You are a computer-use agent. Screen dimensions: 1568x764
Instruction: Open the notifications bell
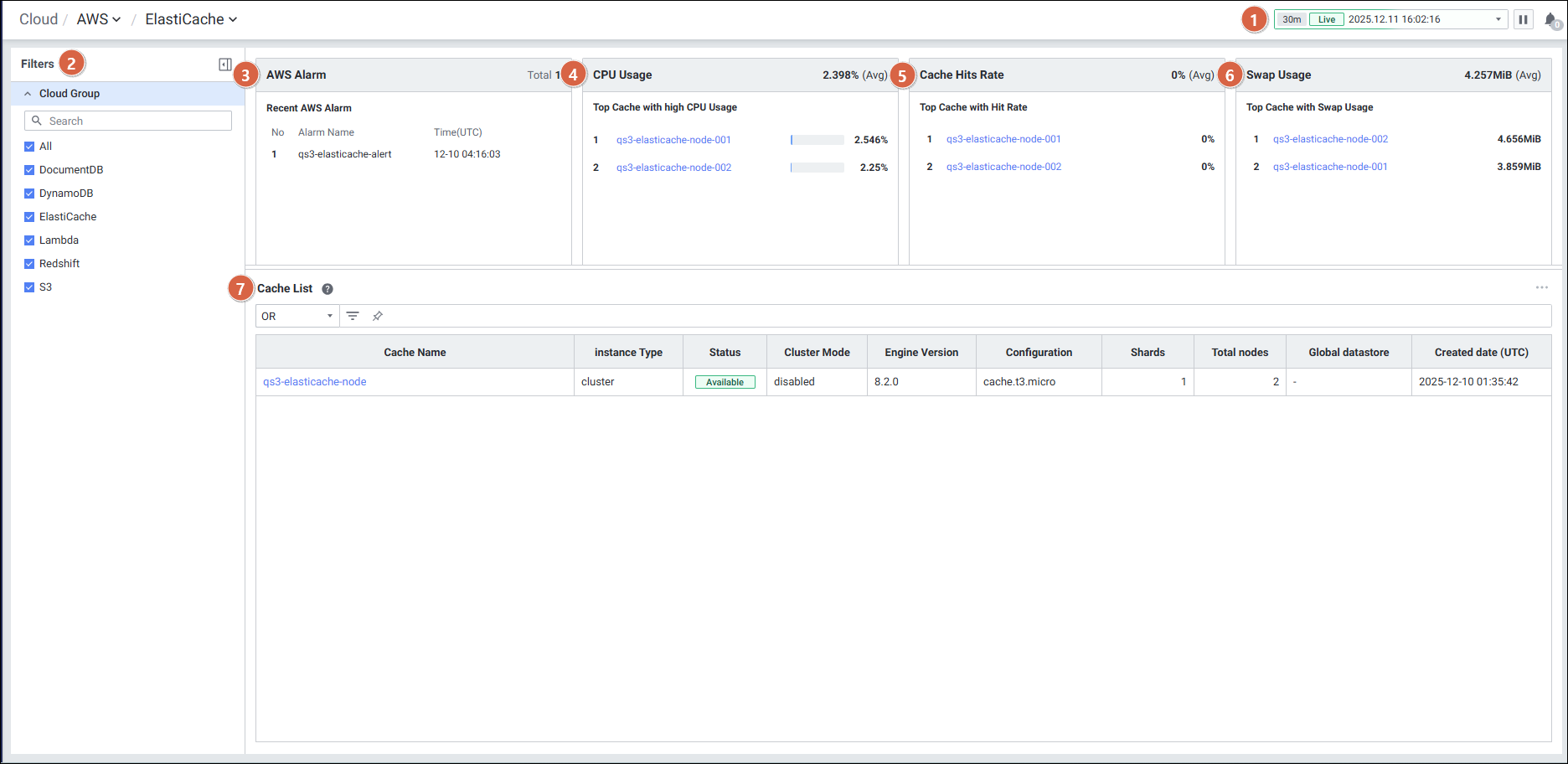1550,19
